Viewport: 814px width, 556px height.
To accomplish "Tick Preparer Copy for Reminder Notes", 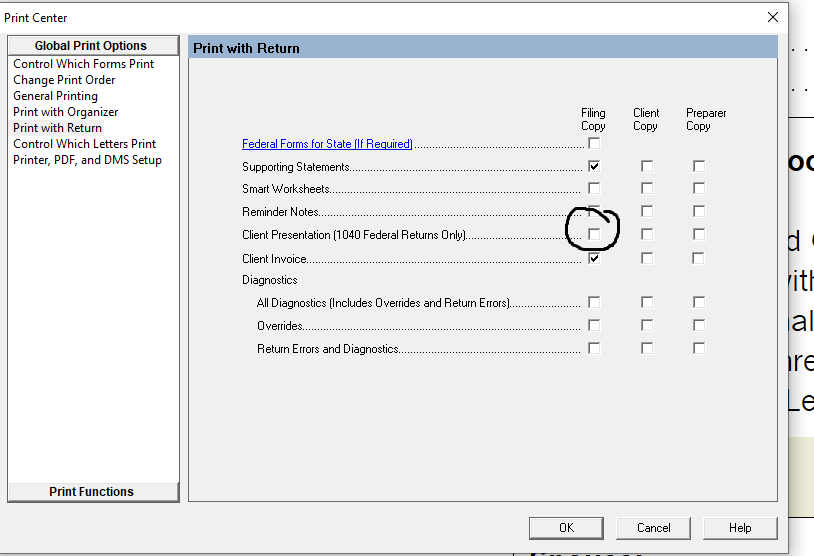I will [x=699, y=211].
